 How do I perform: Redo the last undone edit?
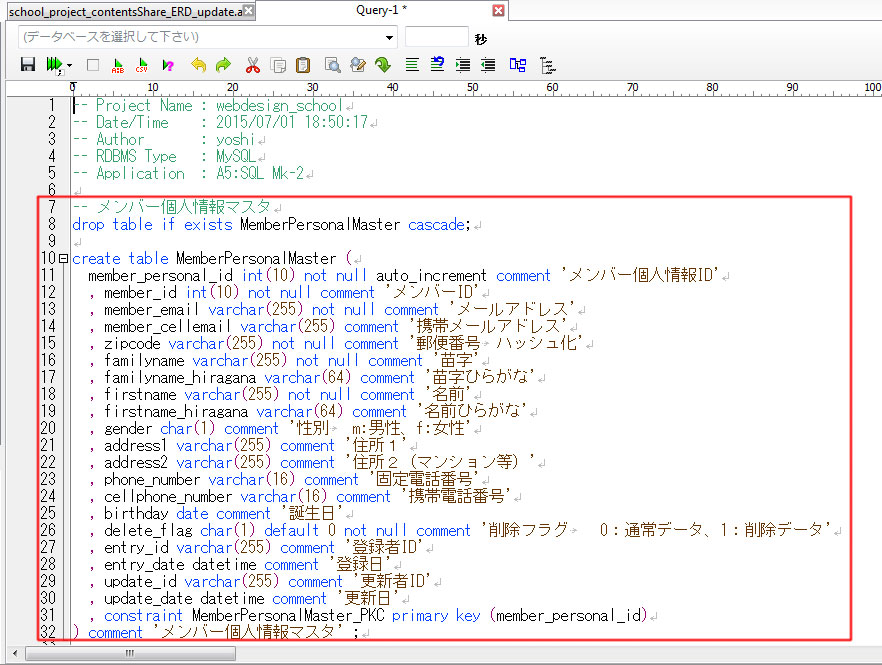[223, 65]
